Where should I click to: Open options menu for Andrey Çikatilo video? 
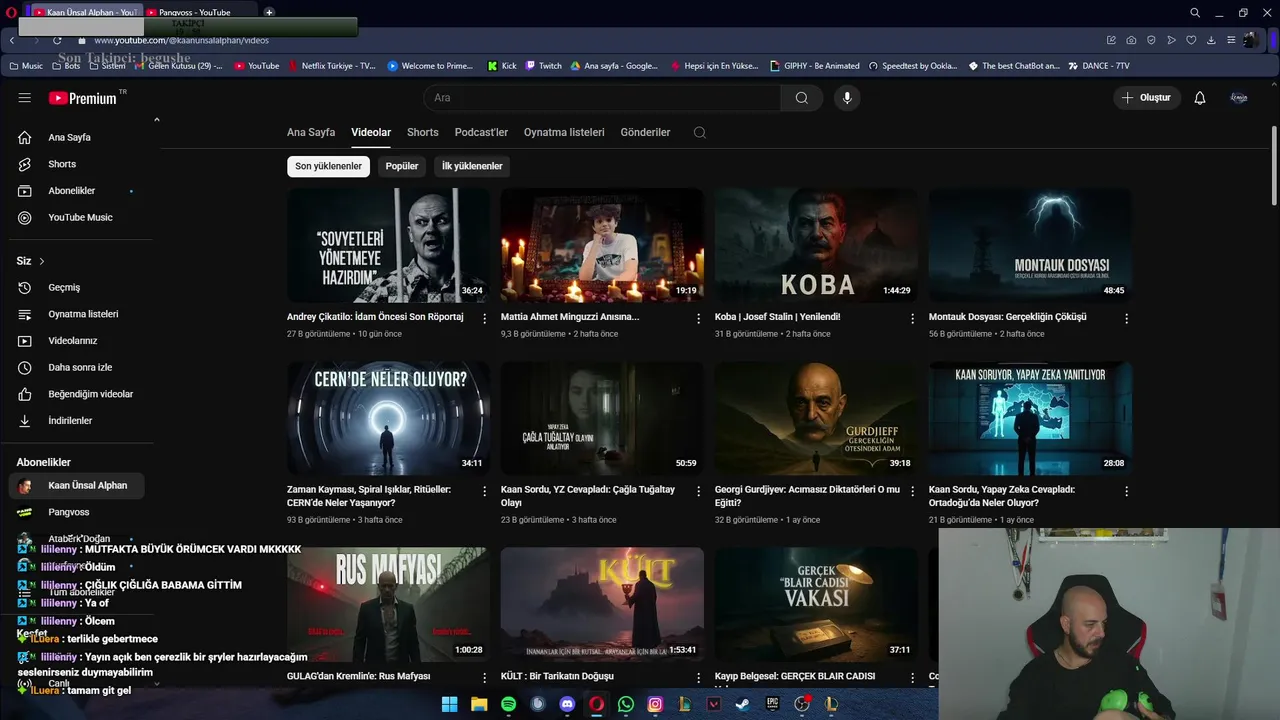(x=485, y=318)
